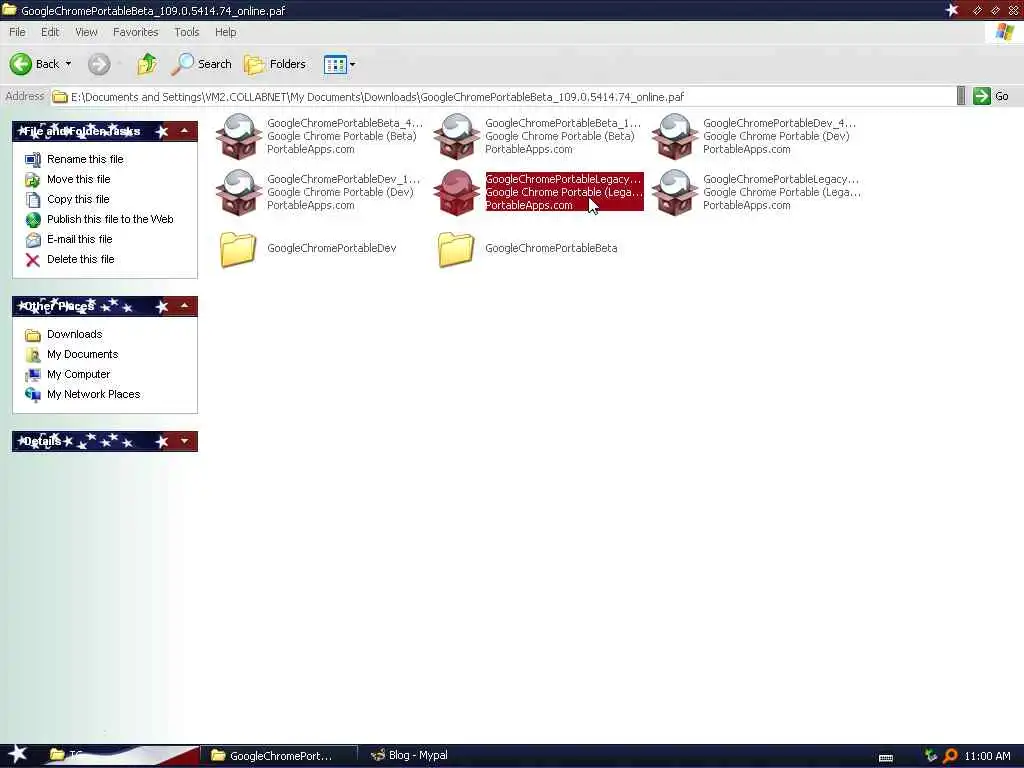
Task: Open the Favorites menu
Action: [135, 32]
